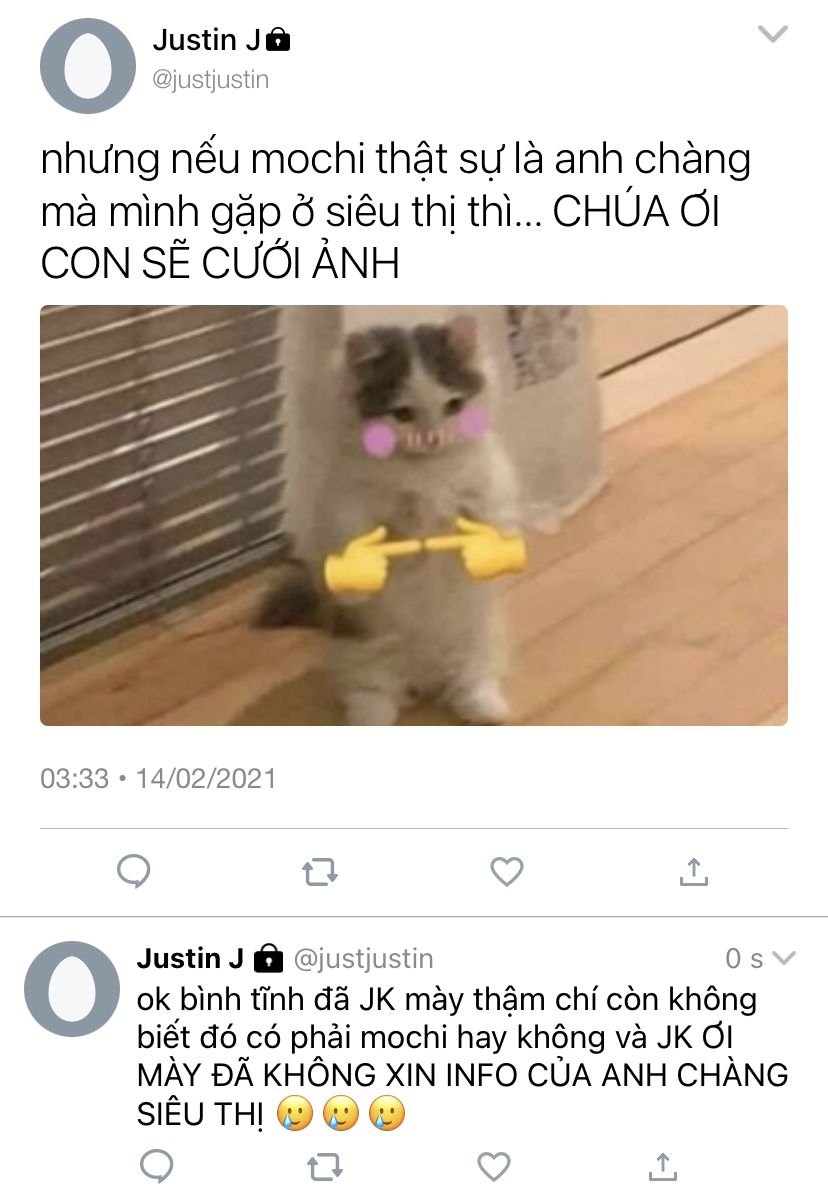
Task: Click the retweet icon under the main tweet
Action: (x=320, y=872)
